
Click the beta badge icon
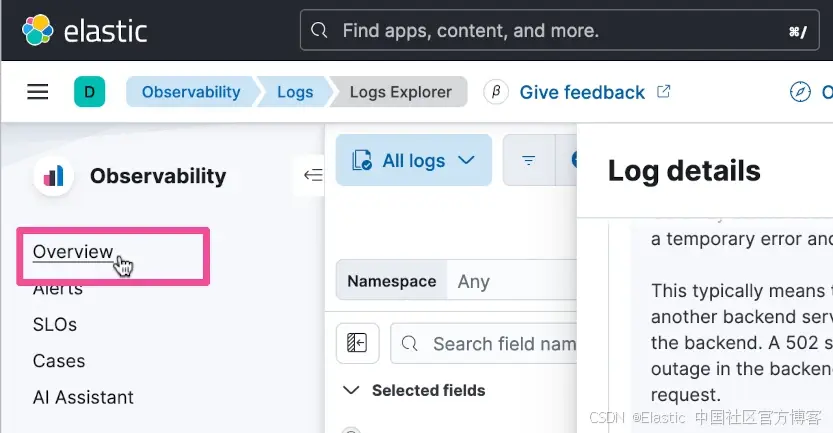coord(496,92)
